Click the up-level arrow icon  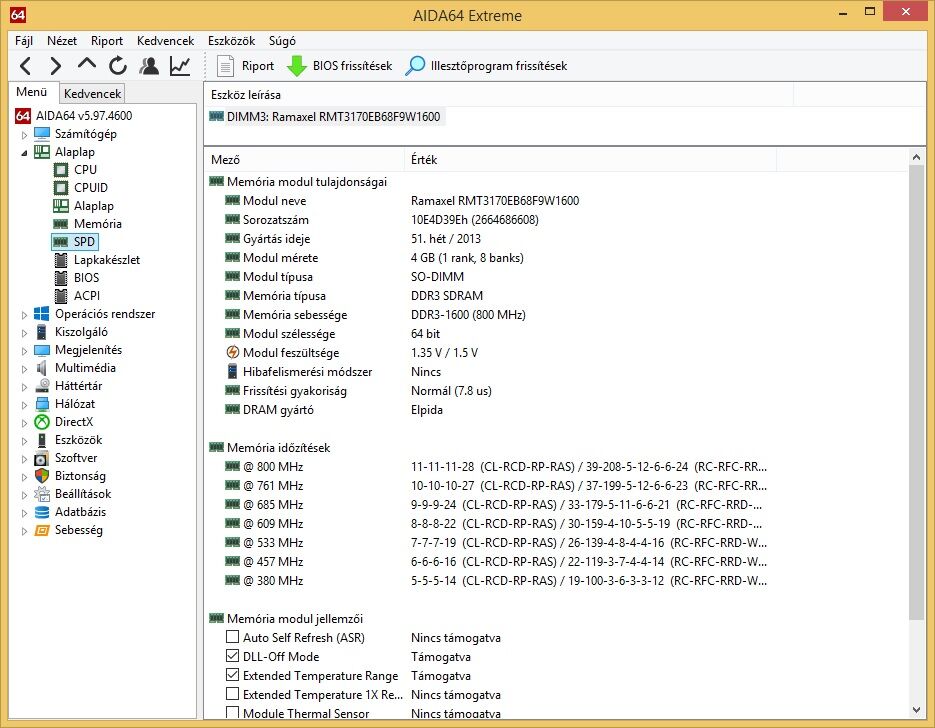(86, 64)
